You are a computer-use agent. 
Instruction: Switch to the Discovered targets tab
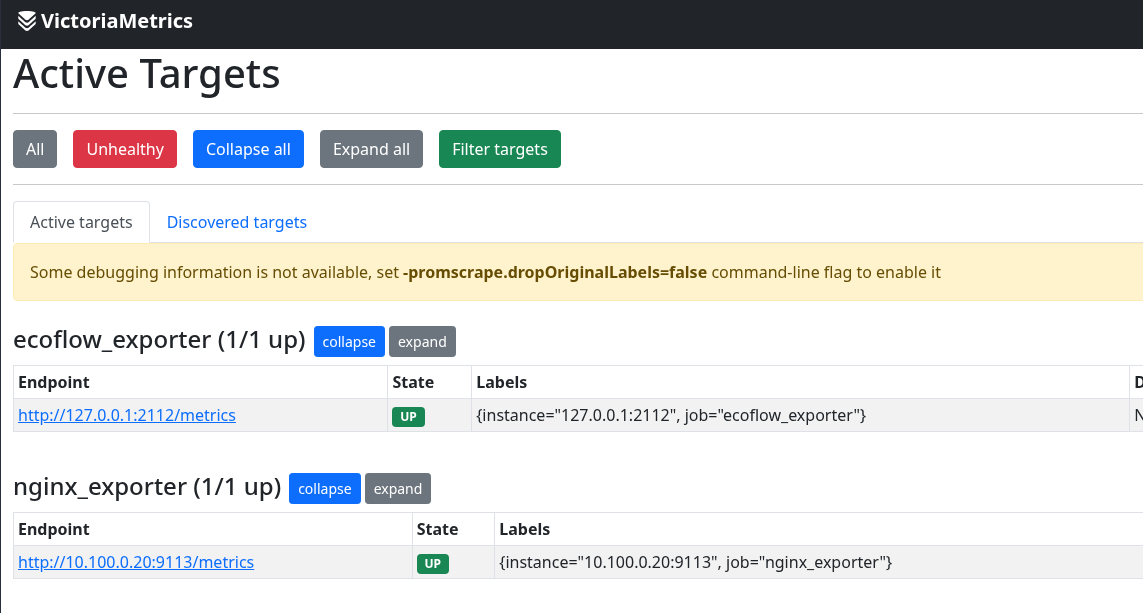click(x=236, y=222)
